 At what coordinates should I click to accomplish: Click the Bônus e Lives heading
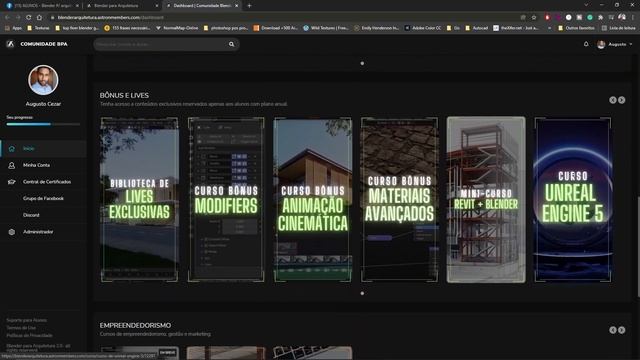124,96
